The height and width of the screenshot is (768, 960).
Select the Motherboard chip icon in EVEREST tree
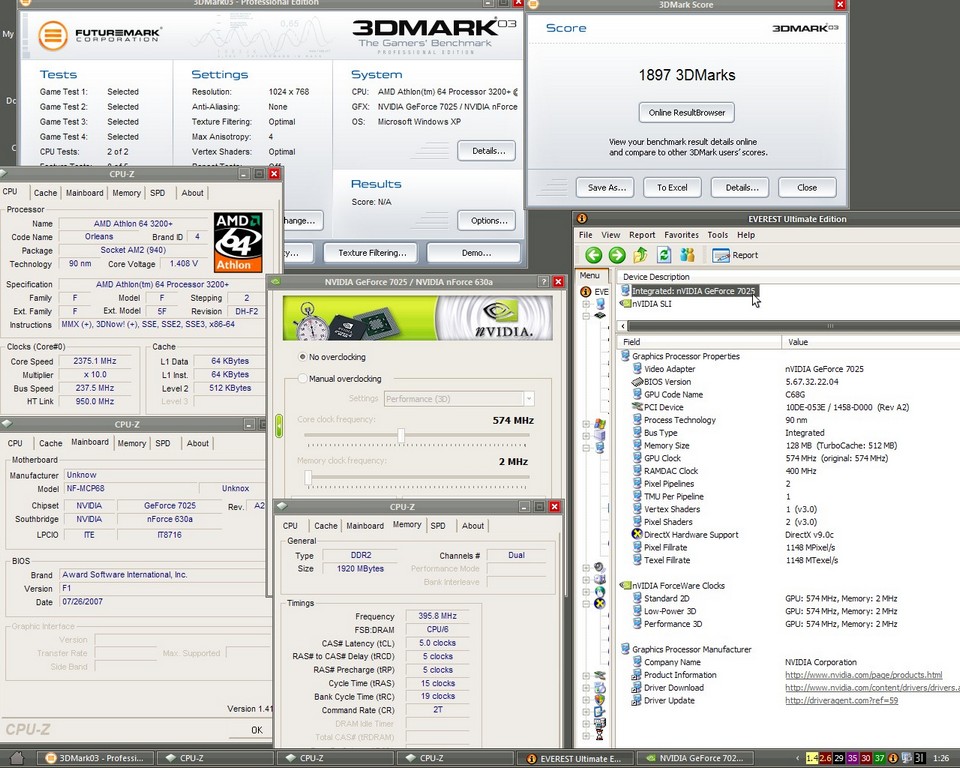(x=600, y=316)
